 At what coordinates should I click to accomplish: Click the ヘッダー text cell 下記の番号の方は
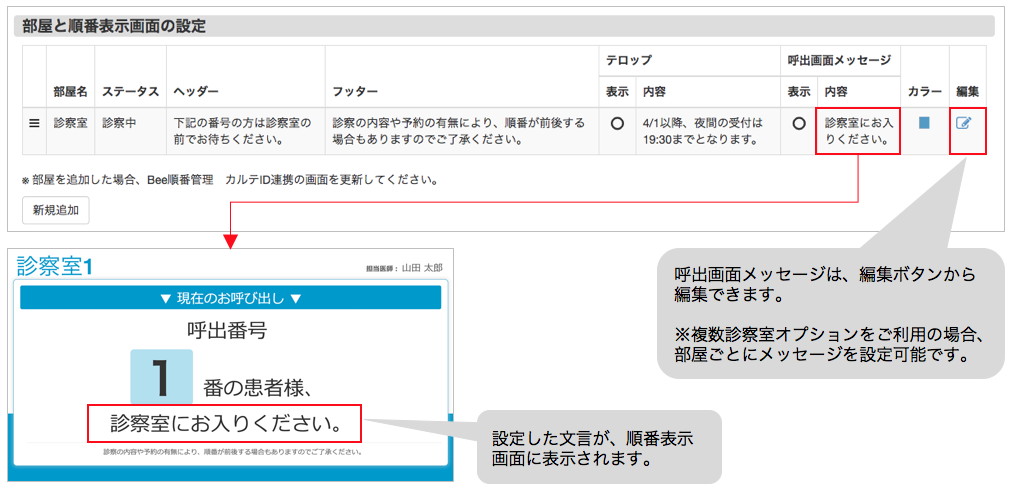click(x=243, y=131)
